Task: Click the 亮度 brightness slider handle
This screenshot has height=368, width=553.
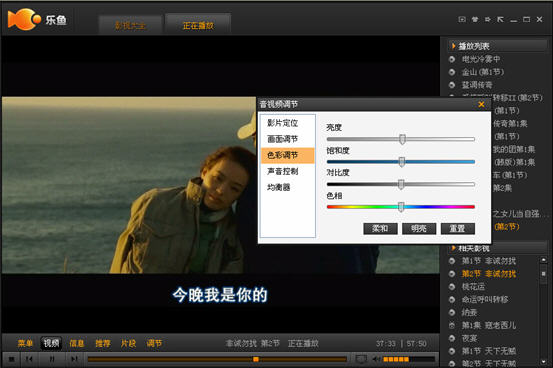Action: tap(402, 139)
